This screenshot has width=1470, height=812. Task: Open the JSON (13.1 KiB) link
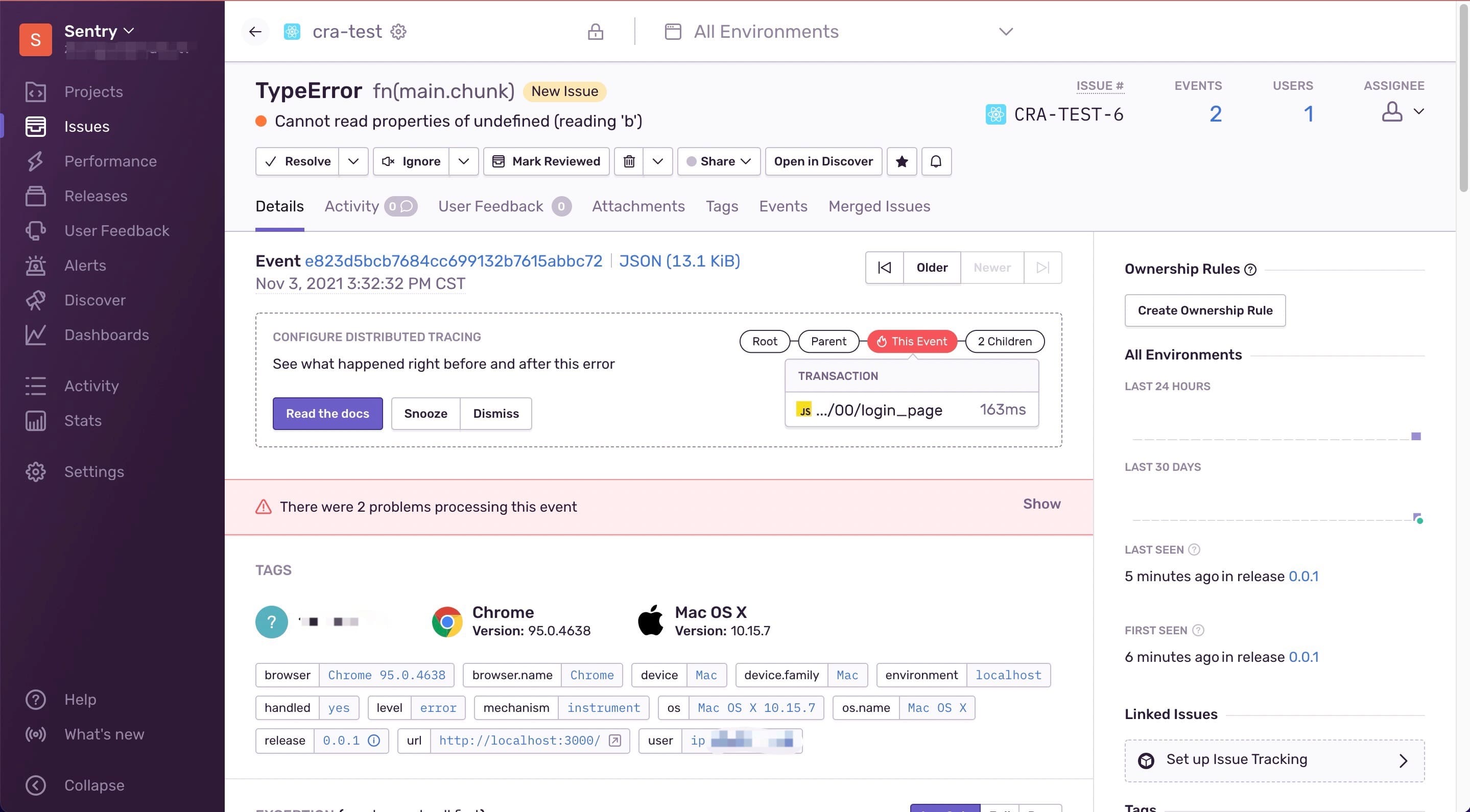click(679, 261)
